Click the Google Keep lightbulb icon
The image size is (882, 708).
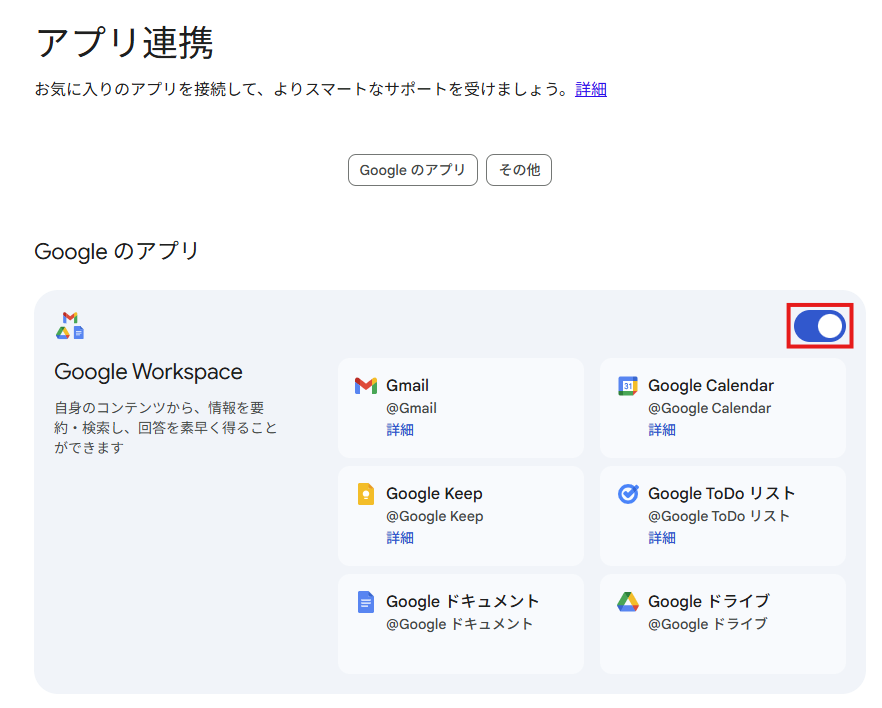[365, 494]
